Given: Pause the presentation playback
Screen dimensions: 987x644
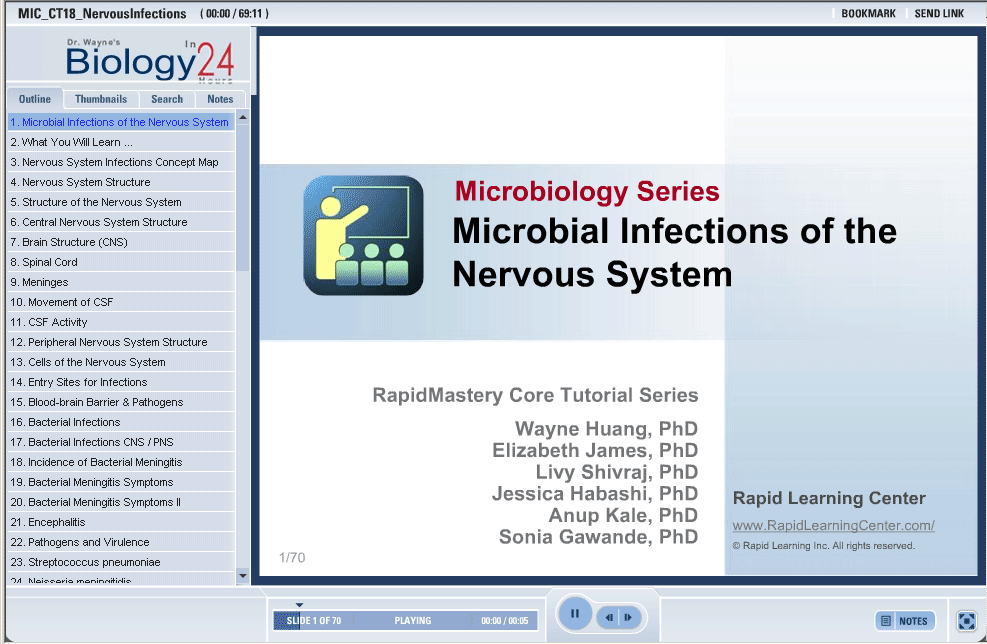Looking at the screenshot, I should [x=575, y=614].
